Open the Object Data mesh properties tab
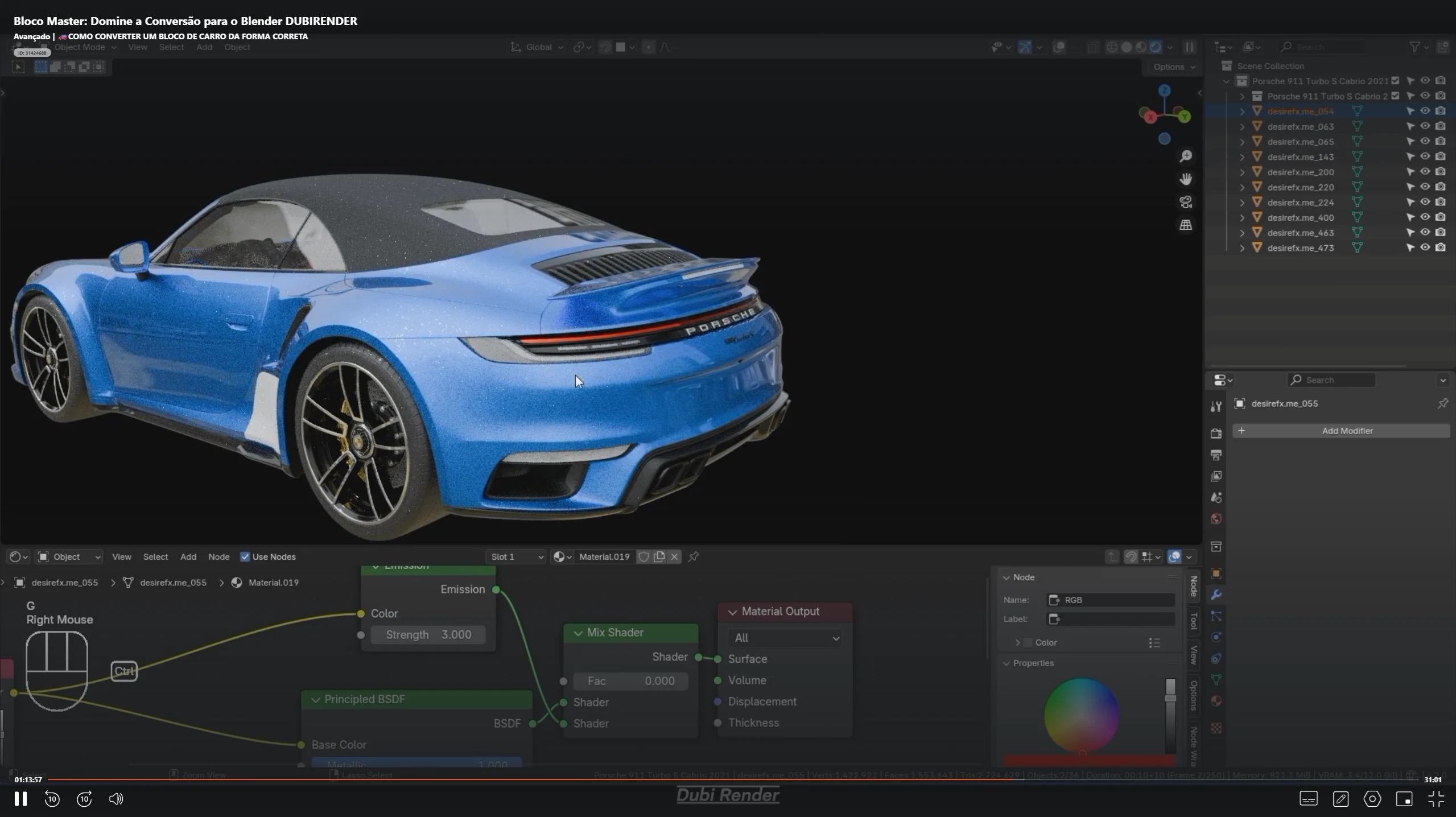Image resolution: width=1456 pixels, height=817 pixels. pyautogui.click(x=1216, y=680)
